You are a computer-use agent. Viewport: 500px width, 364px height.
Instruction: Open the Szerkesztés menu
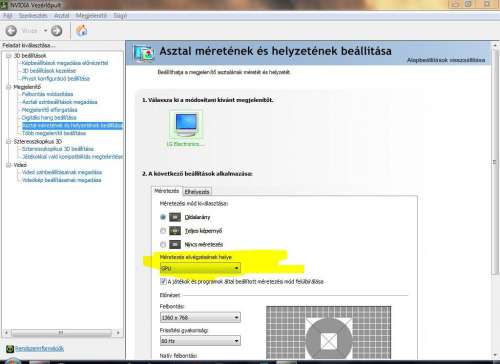33,16
